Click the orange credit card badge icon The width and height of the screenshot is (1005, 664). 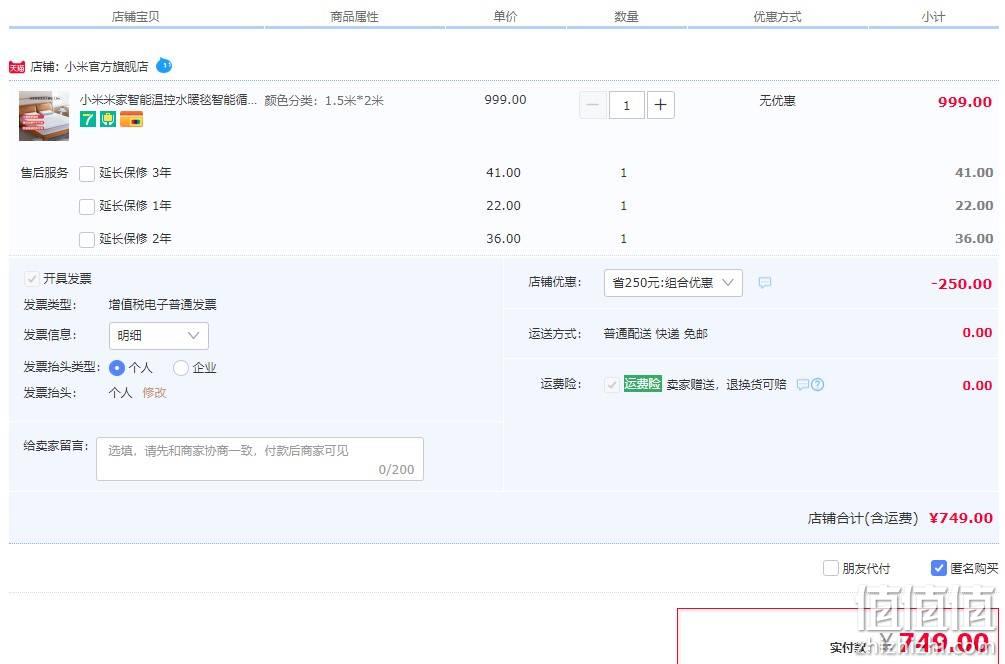tap(131, 119)
